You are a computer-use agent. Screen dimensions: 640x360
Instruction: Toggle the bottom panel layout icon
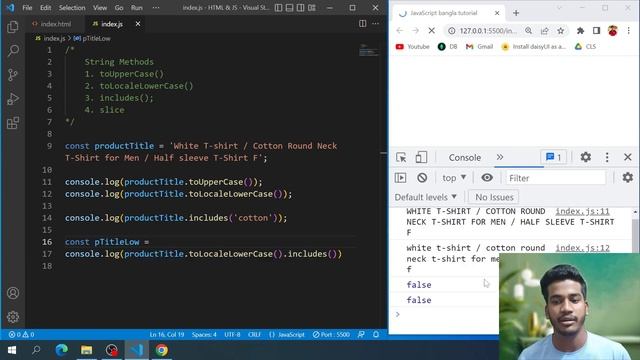point(289,8)
